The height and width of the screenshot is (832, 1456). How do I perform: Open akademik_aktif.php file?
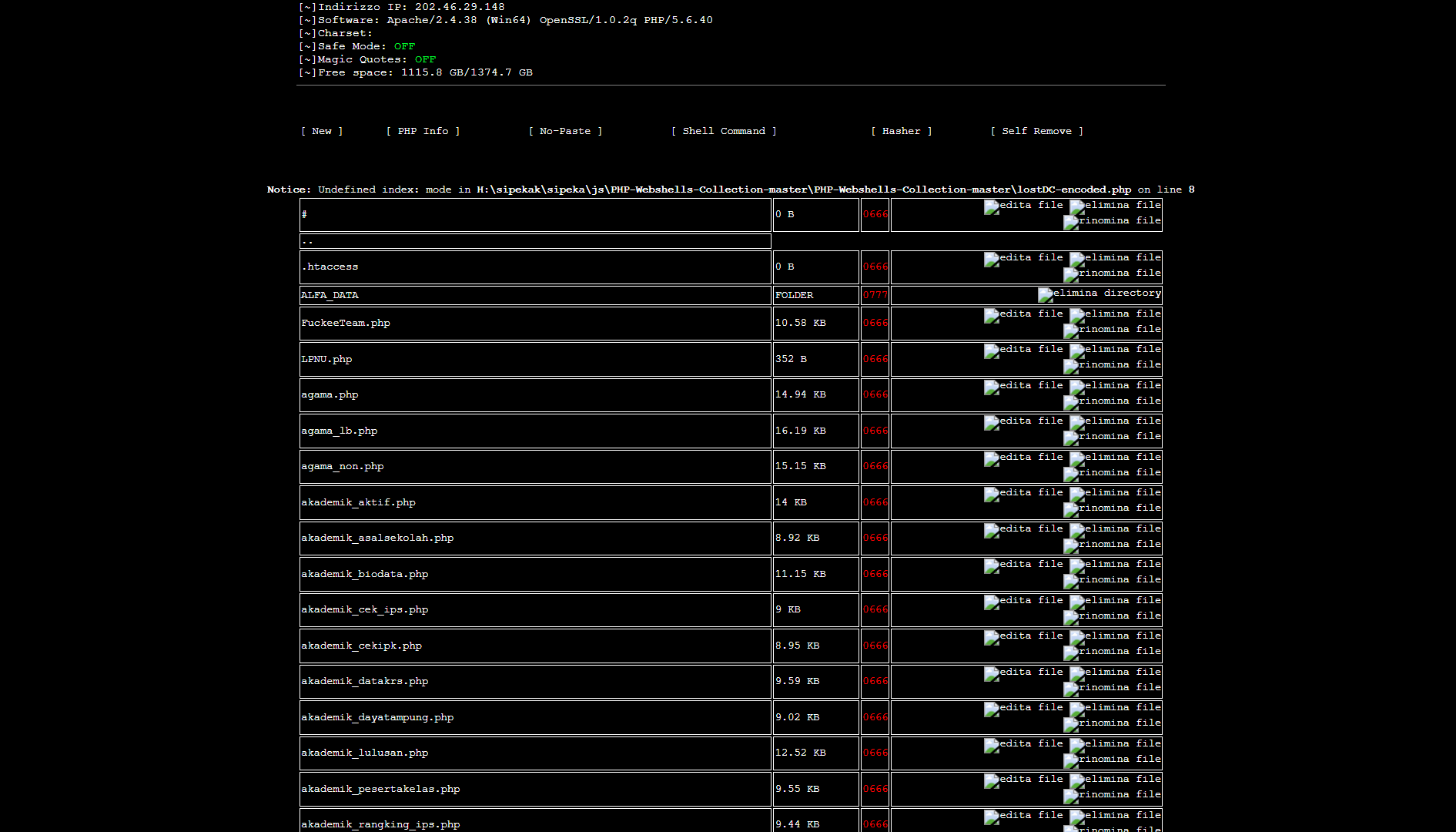pos(358,502)
